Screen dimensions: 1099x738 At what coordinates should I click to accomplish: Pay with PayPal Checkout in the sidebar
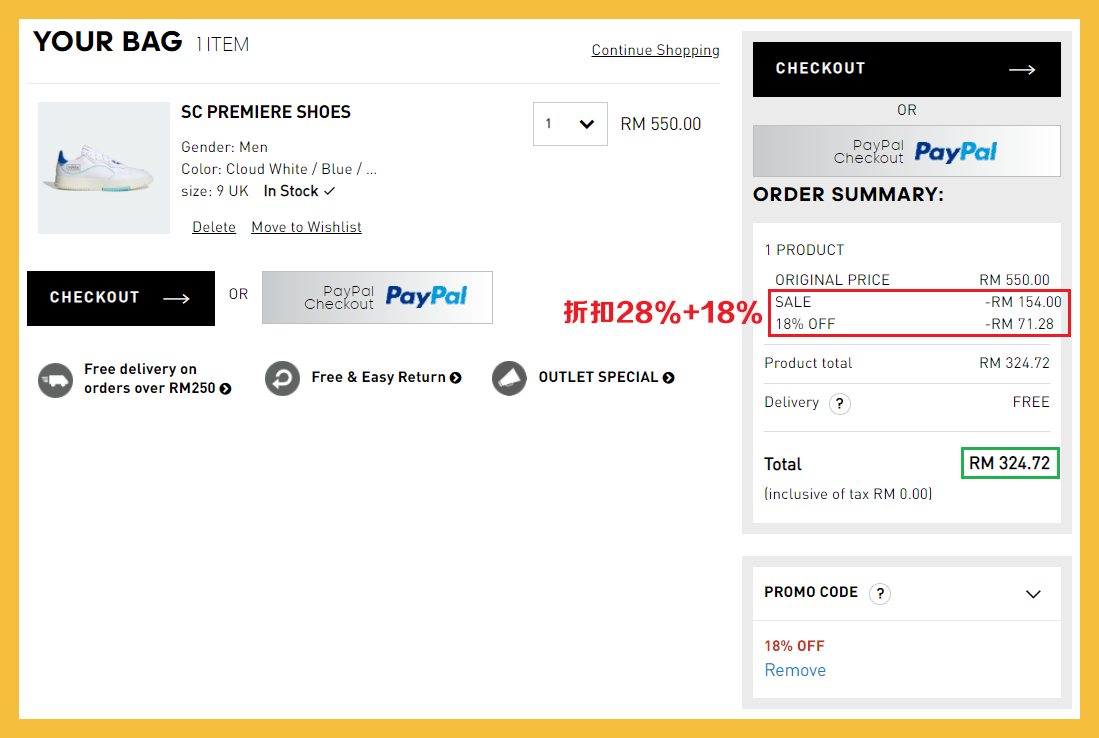coord(906,151)
